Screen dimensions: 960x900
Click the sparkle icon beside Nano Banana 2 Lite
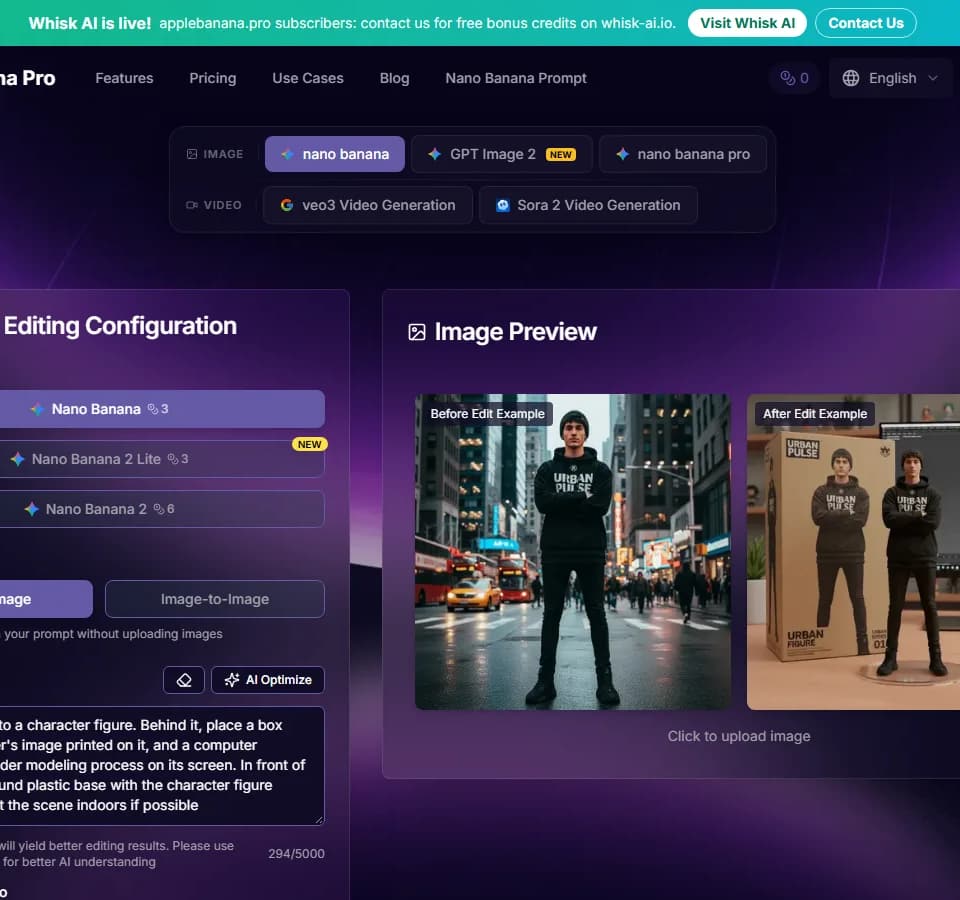click(18, 459)
